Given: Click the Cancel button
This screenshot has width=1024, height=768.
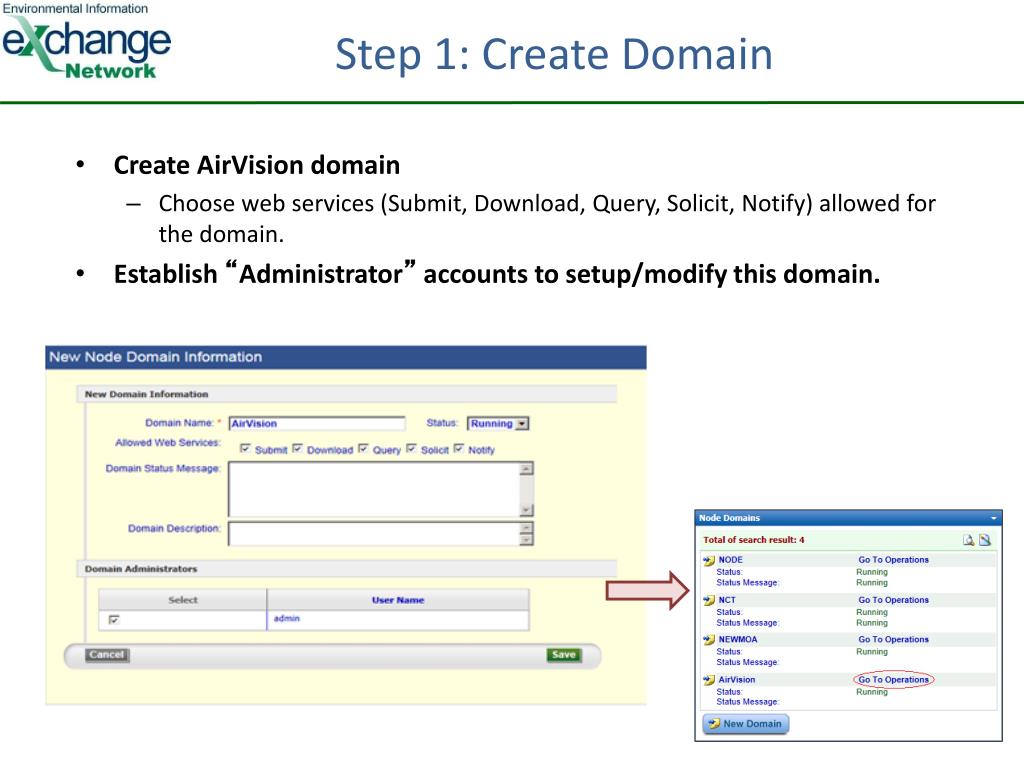Looking at the screenshot, I should 107,655.
